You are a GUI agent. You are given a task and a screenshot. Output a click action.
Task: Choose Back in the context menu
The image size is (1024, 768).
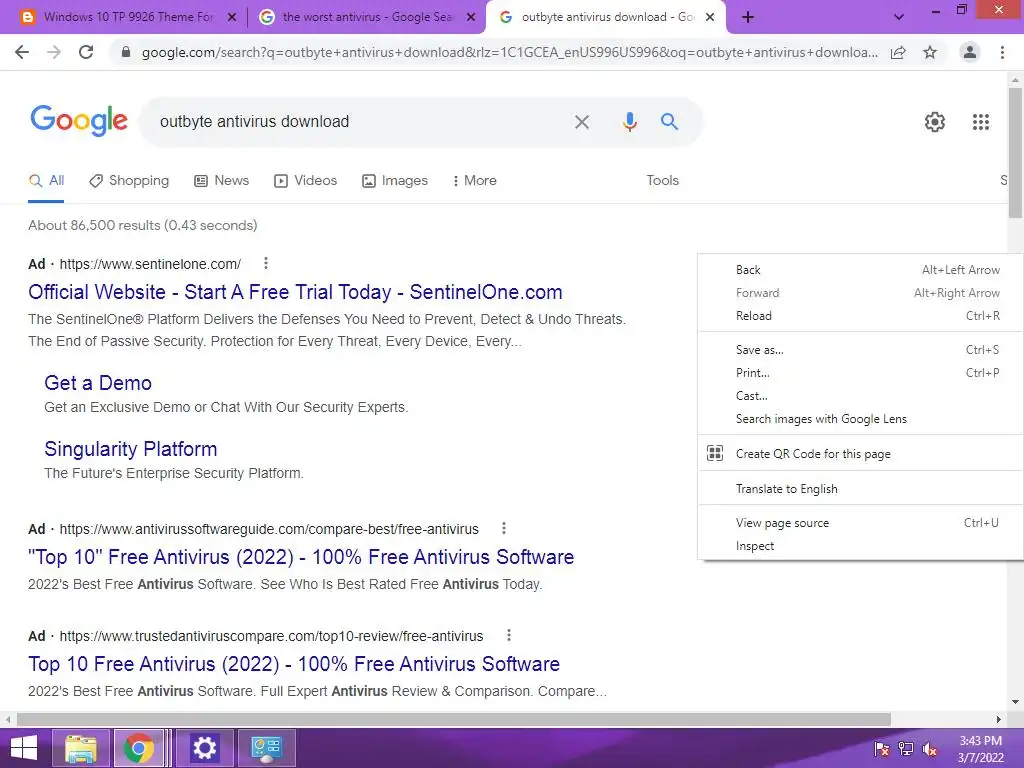(x=861, y=270)
